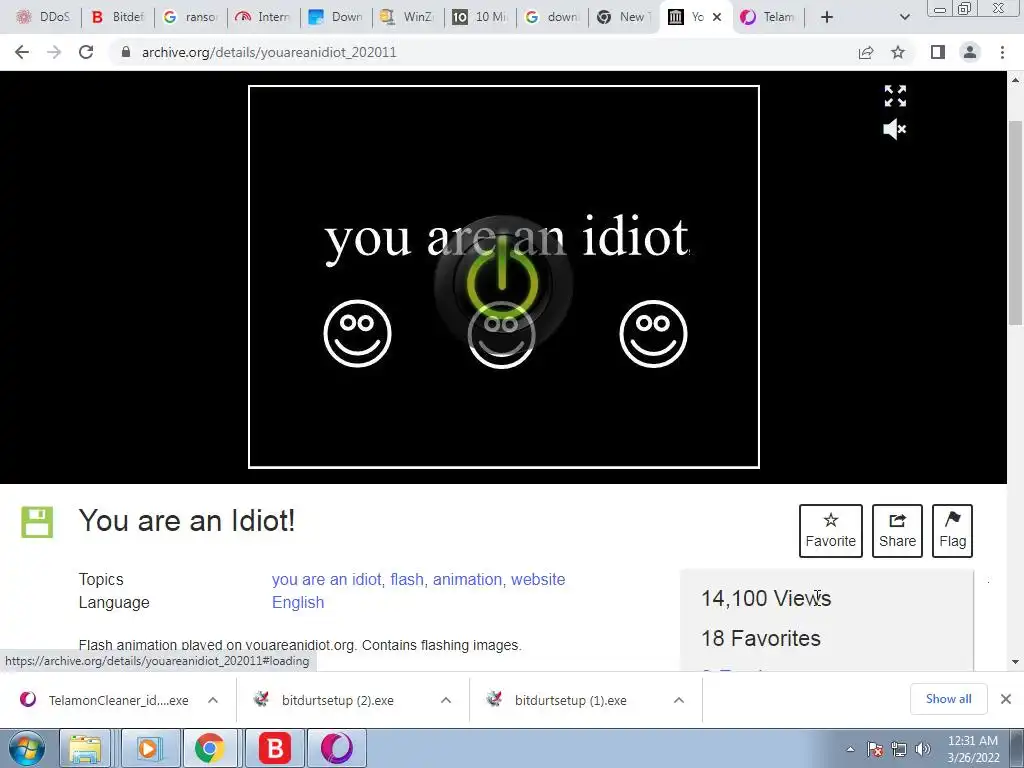
Task: Open the 'flash' topic link
Action: coord(407,579)
